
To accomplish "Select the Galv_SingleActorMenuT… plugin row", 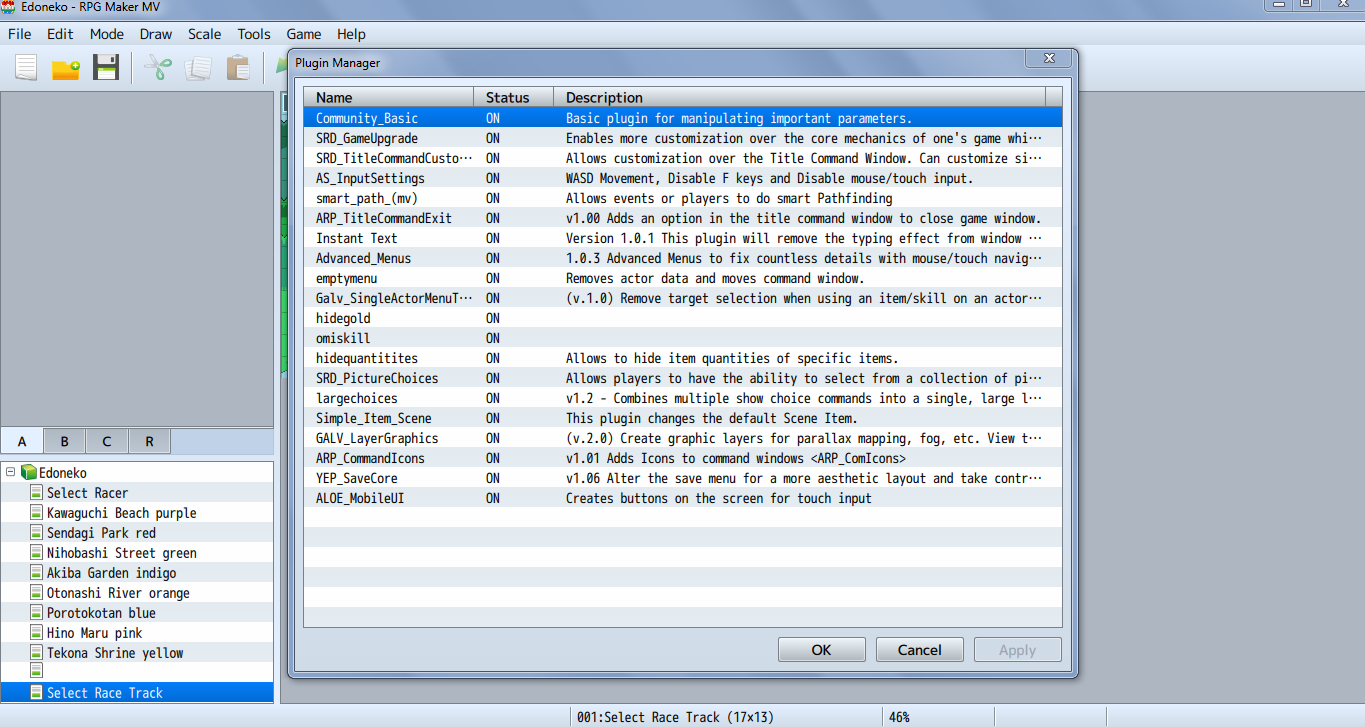I will (683, 298).
